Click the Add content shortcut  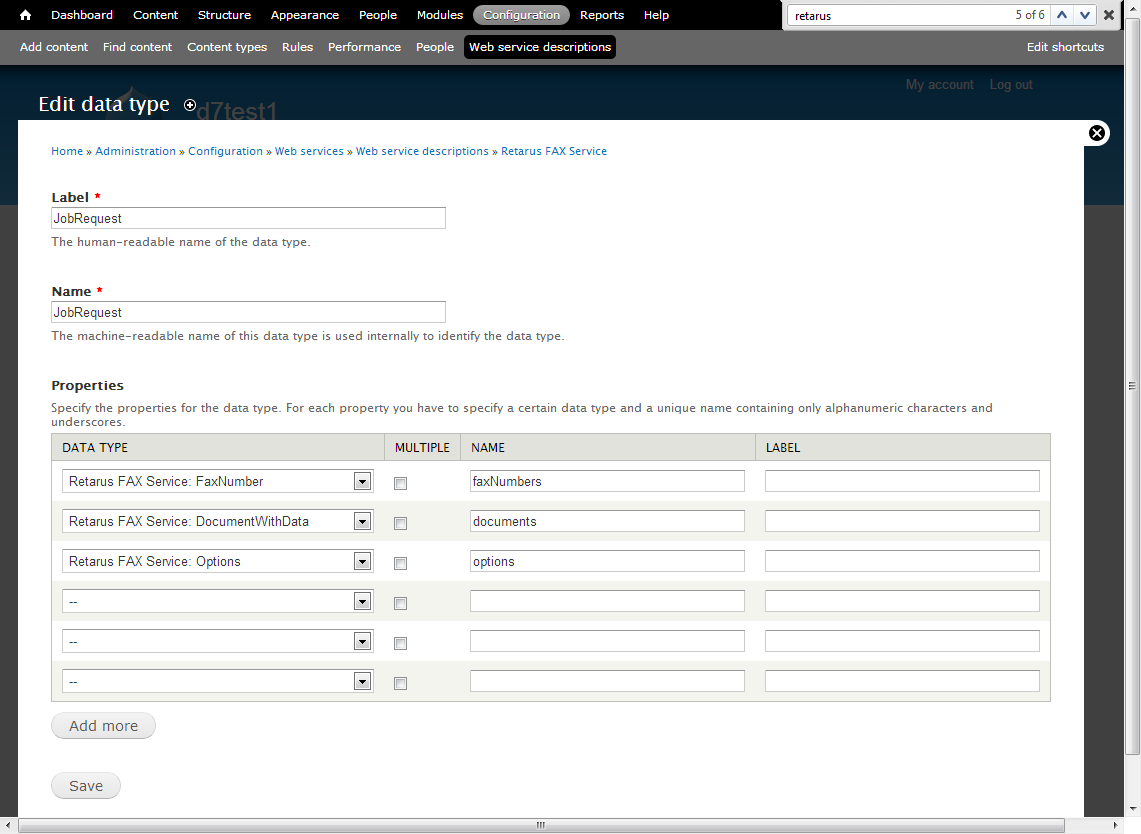54,47
